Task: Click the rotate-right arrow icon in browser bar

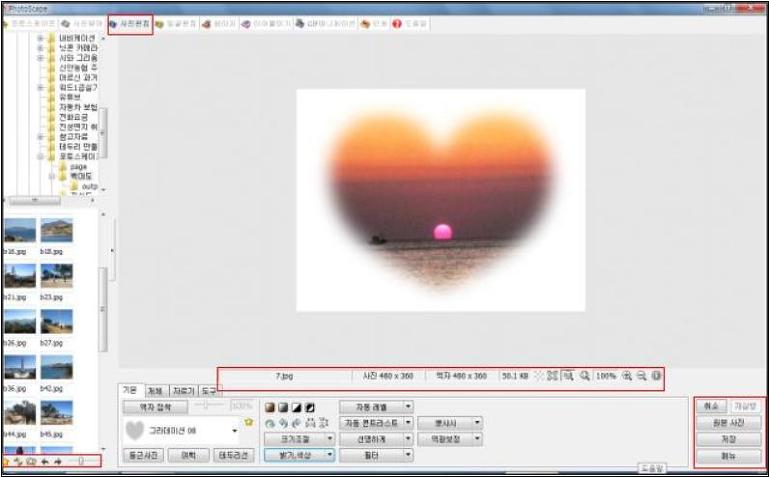Action: (57, 462)
